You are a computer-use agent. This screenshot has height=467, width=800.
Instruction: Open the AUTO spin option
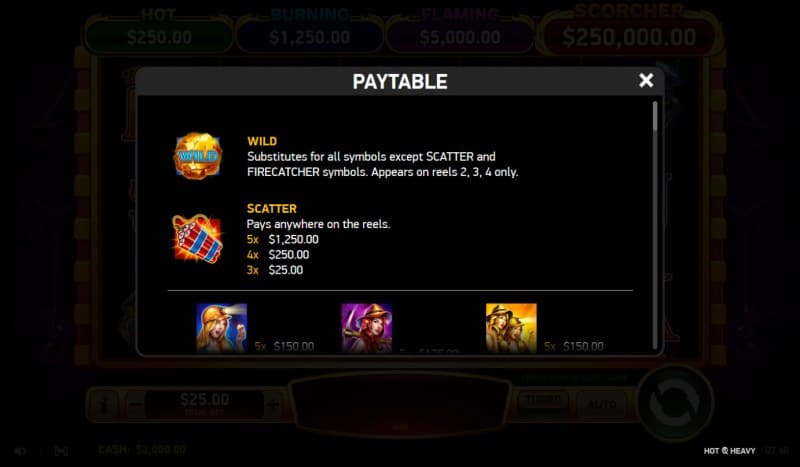tap(603, 405)
